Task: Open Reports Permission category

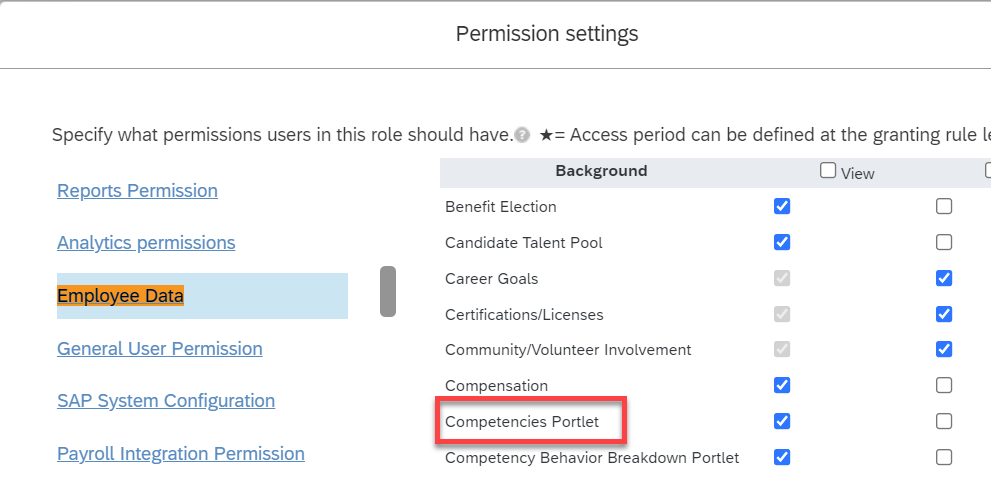Action: point(137,190)
